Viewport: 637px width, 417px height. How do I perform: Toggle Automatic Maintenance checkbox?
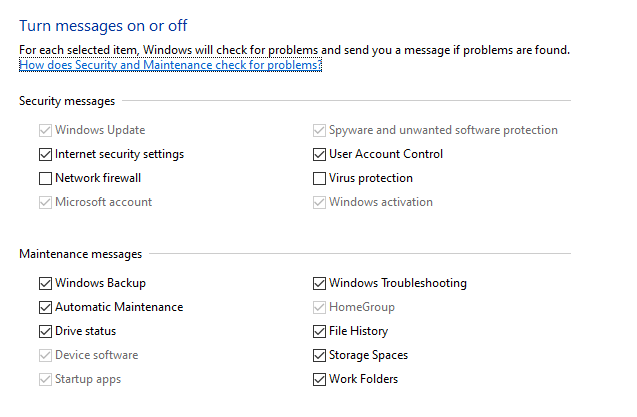click(x=46, y=307)
